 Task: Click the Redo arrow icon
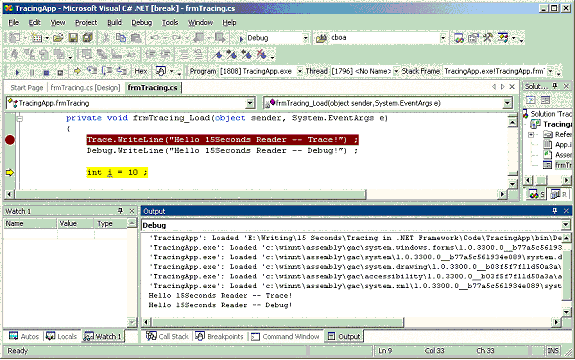pyautogui.click(x=176, y=38)
